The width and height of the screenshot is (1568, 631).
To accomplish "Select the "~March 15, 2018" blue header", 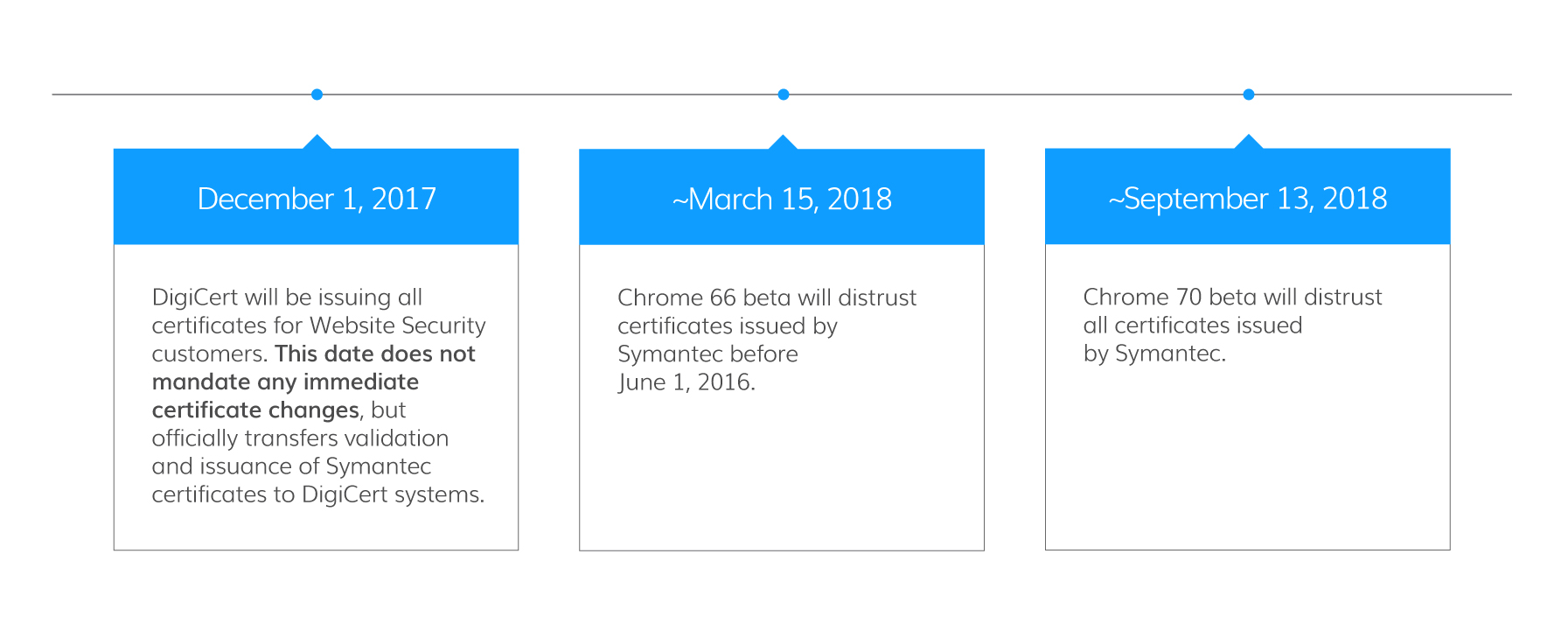I will (782, 199).
